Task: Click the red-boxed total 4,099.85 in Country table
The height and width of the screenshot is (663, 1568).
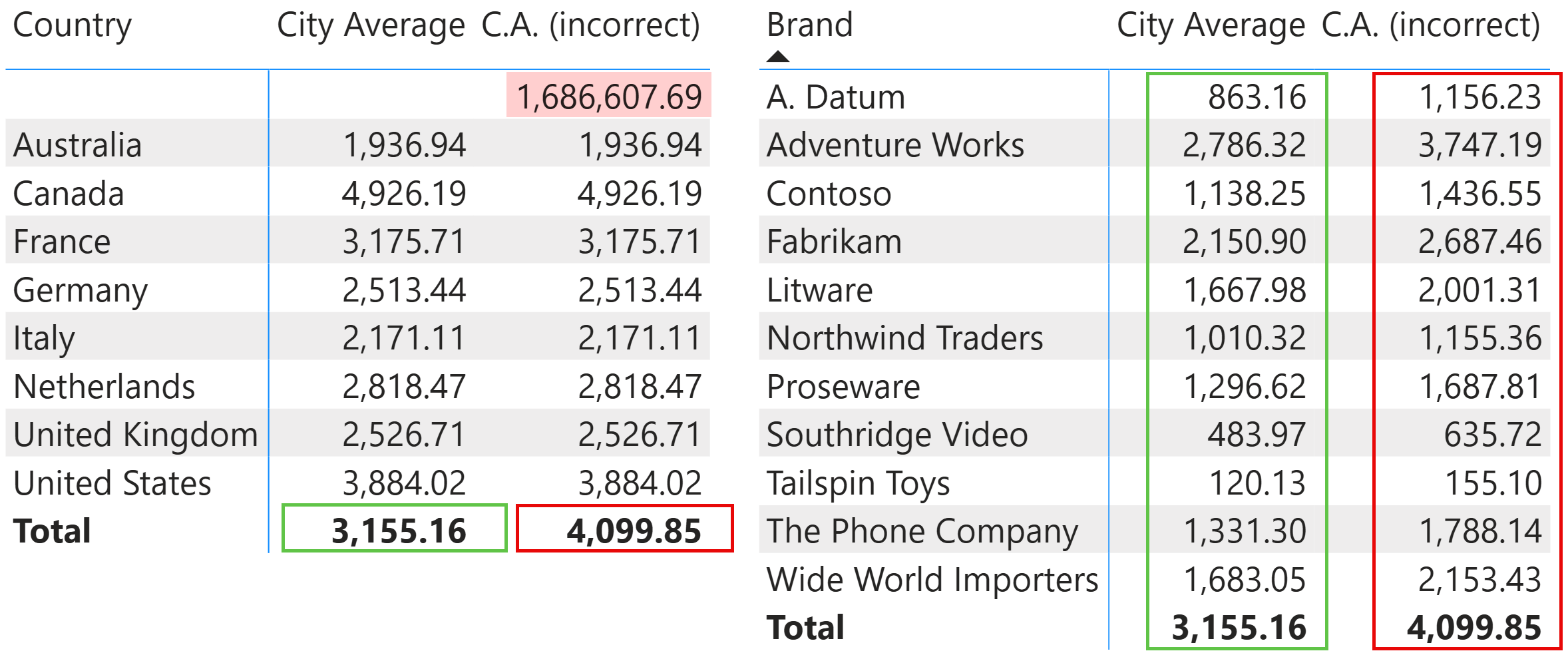Action: [633, 531]
